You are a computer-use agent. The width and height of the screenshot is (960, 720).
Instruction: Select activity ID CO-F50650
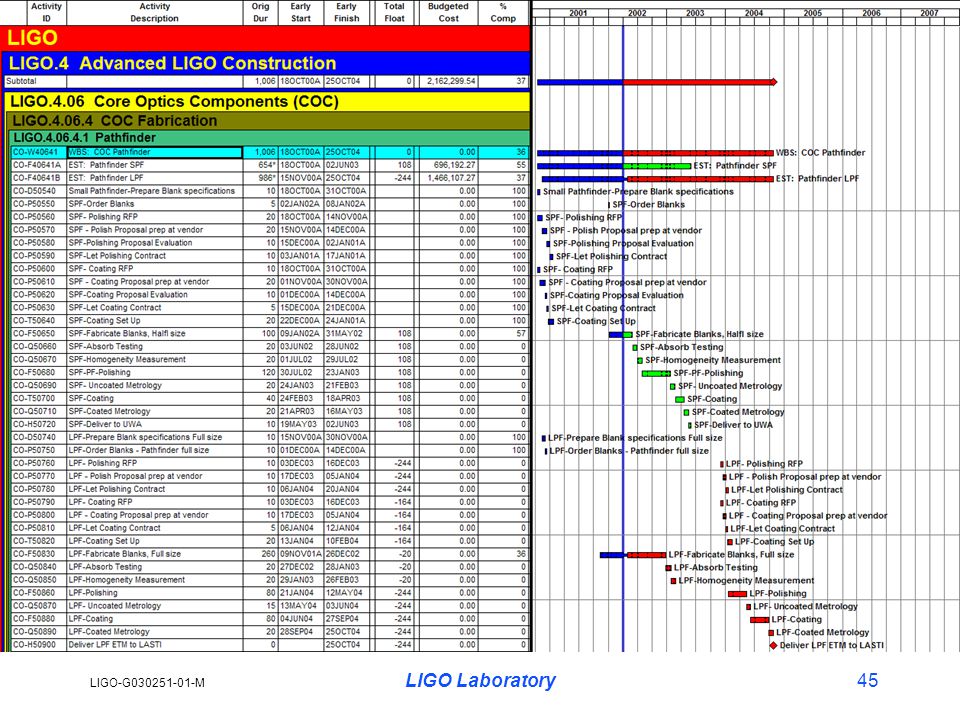(x=34, y=333)
